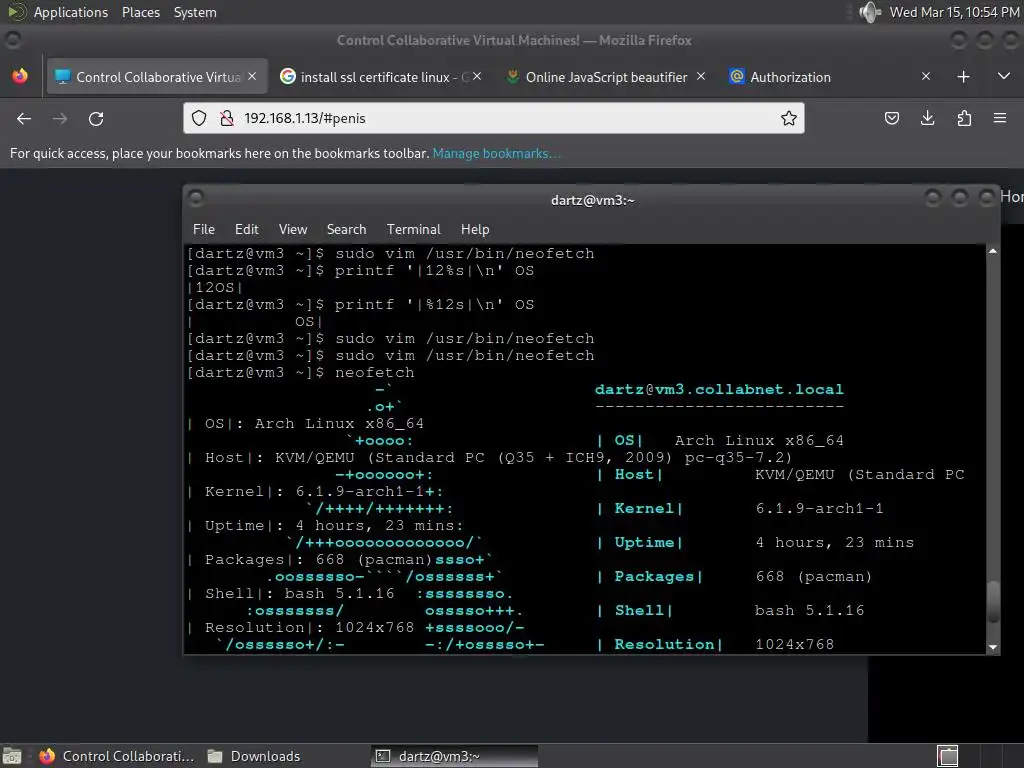Image resolution: width=1024 pixels, height=768 pixels.
Task: Click the bold Packages| label
Action: pyautogui.click(x=658, y=576)
